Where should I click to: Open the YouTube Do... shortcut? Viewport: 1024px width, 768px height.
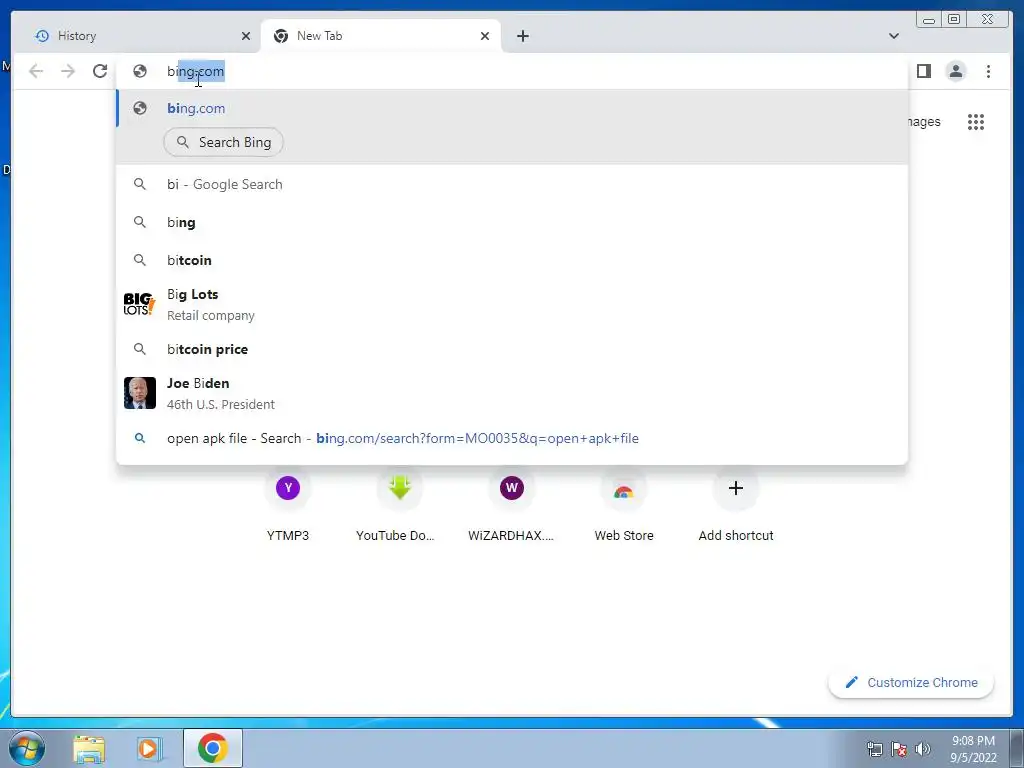click(400, 506)
